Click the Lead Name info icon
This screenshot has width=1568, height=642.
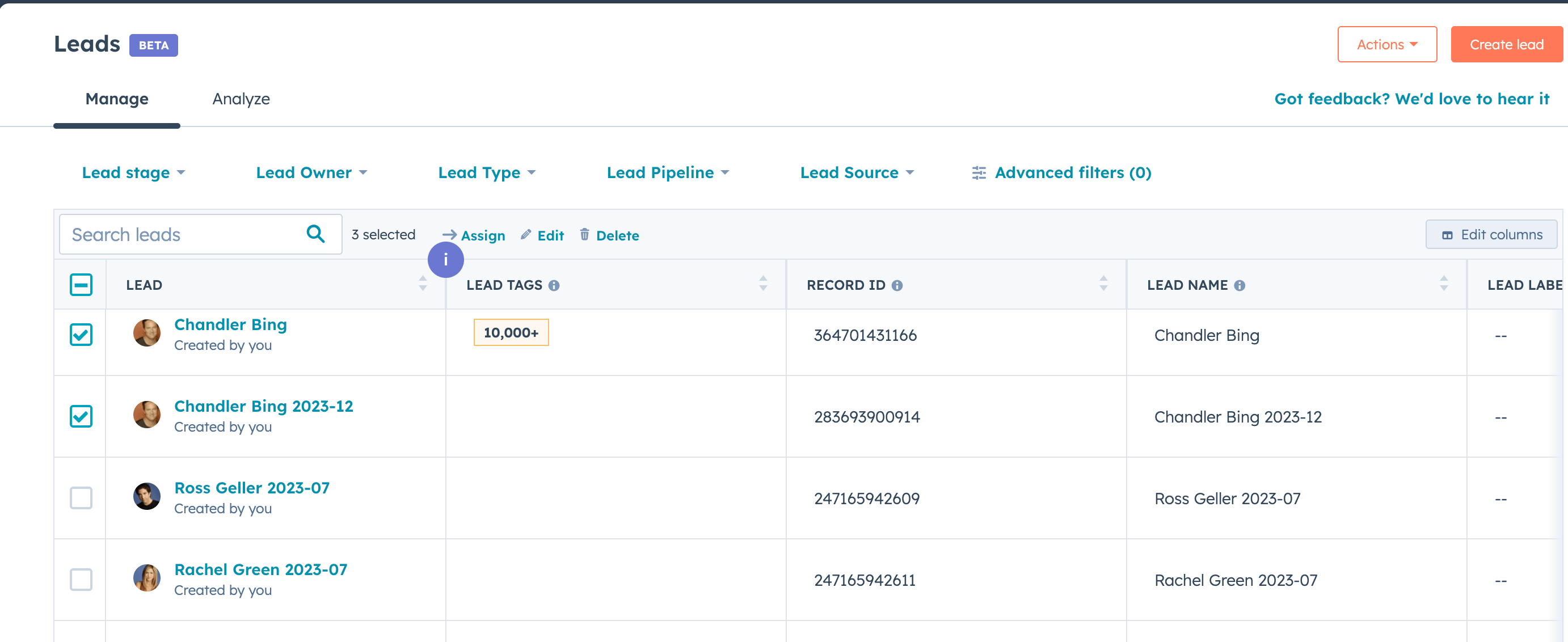pos(1240,285)
